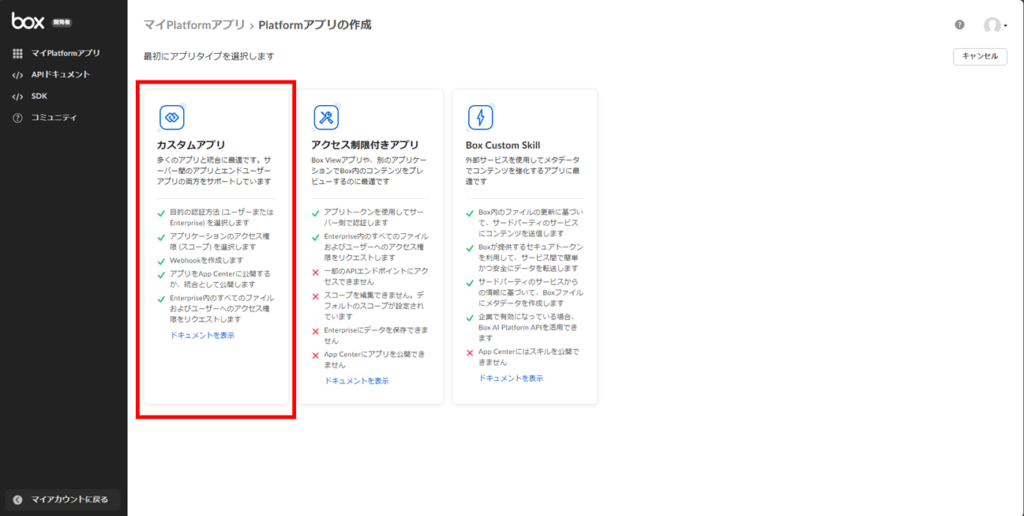
Task: Click red X beside スコープを編集できません line
Action: point(315,296)
